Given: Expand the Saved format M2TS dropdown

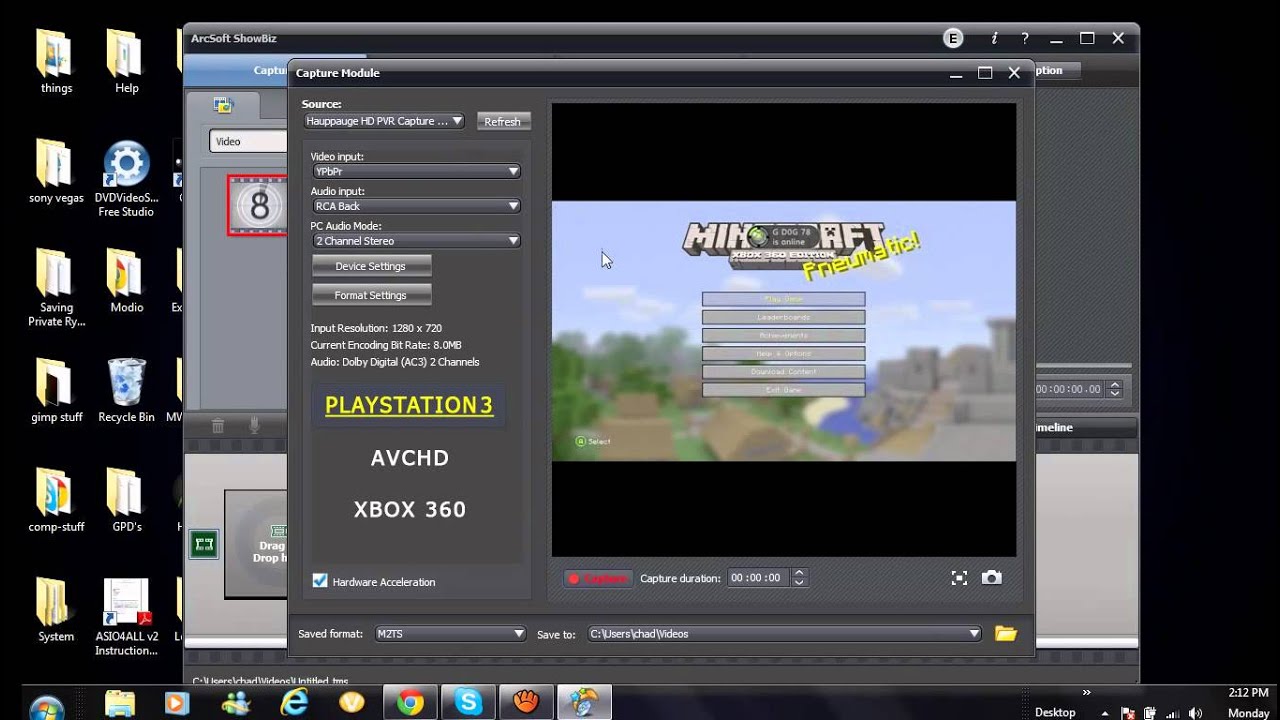Looking at the screenshot, I should pos(450,634).
